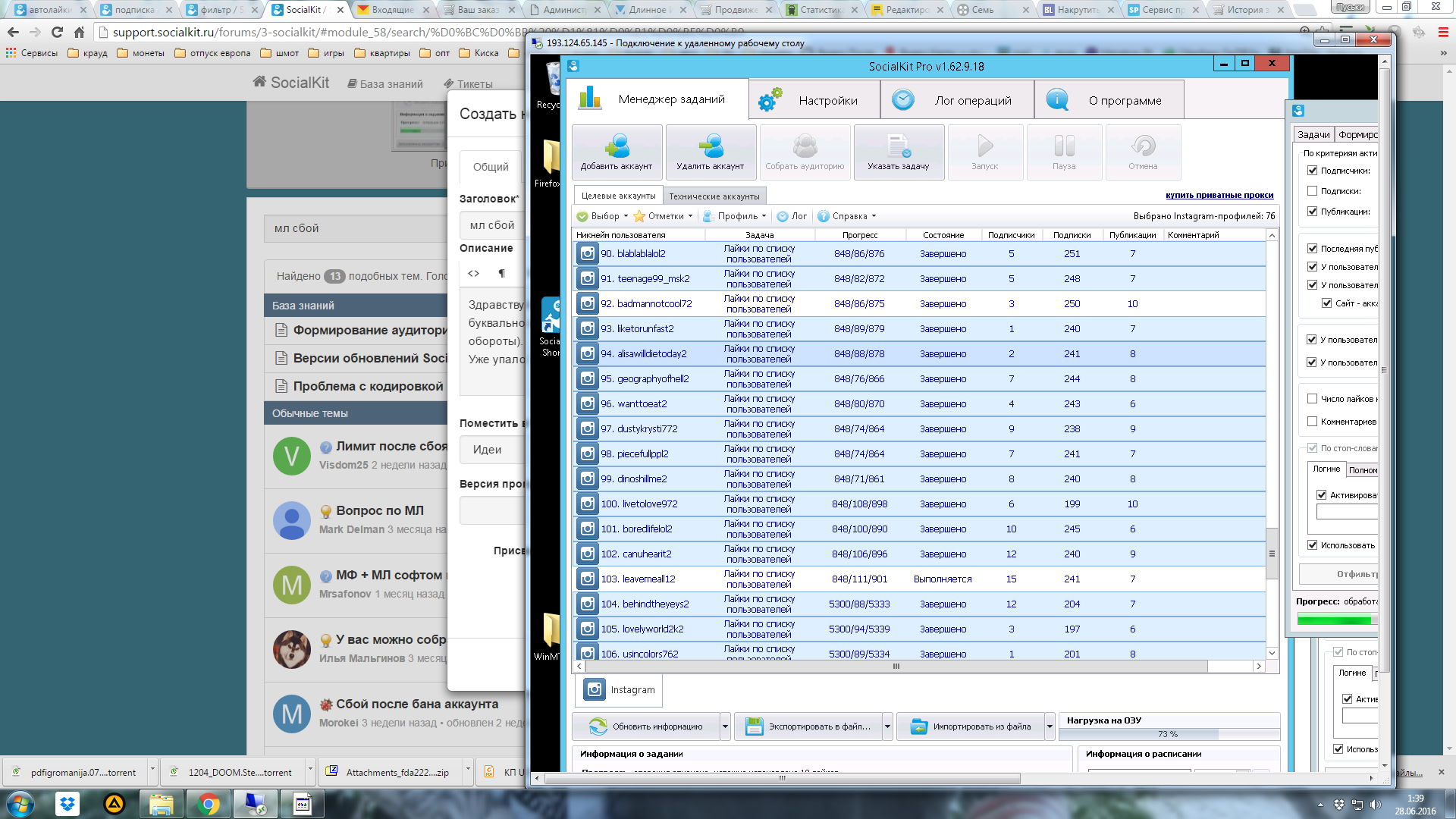Open the Отметки dropdown menu
The image size is (1456, 819).
pos(664,216)
